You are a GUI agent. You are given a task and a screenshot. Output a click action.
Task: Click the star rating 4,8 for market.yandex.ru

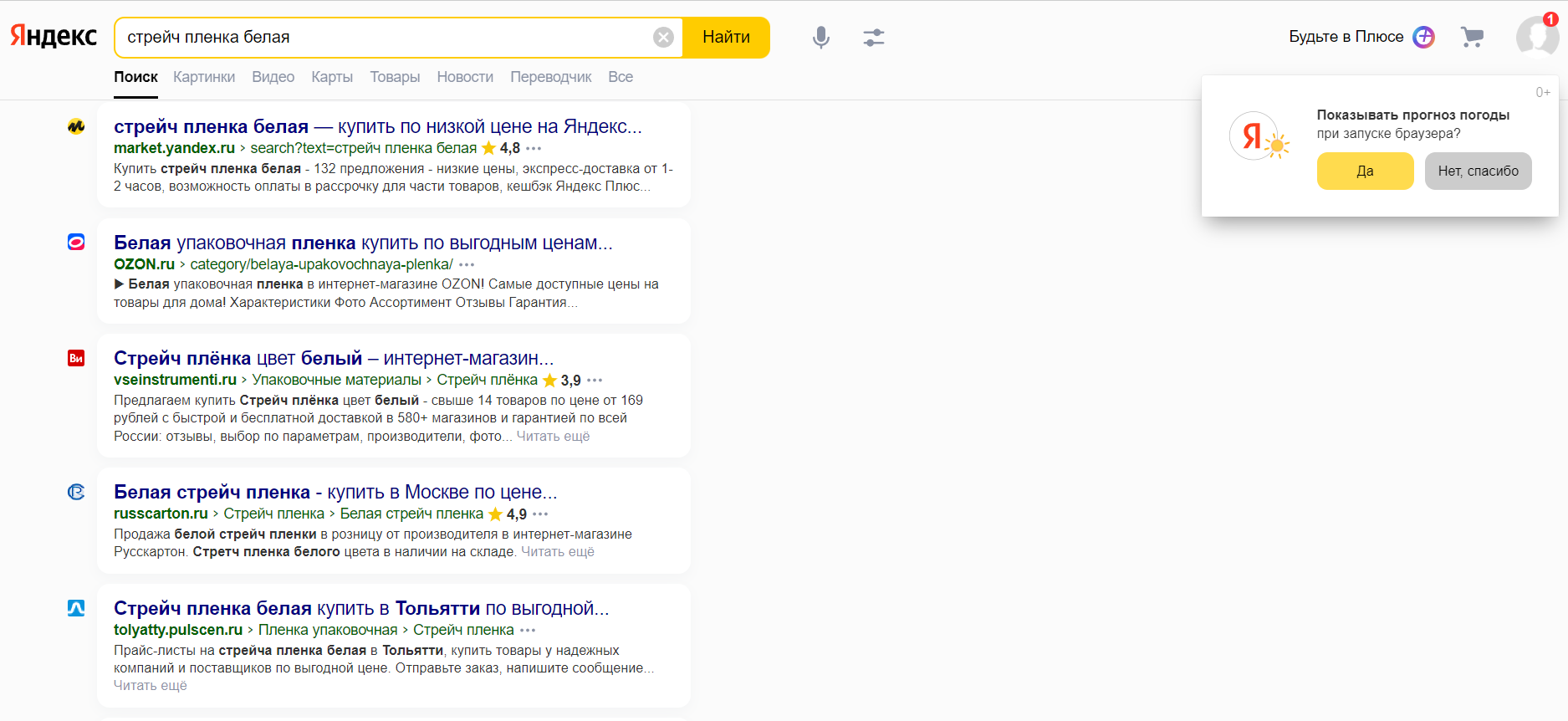(x=501, y=148)
